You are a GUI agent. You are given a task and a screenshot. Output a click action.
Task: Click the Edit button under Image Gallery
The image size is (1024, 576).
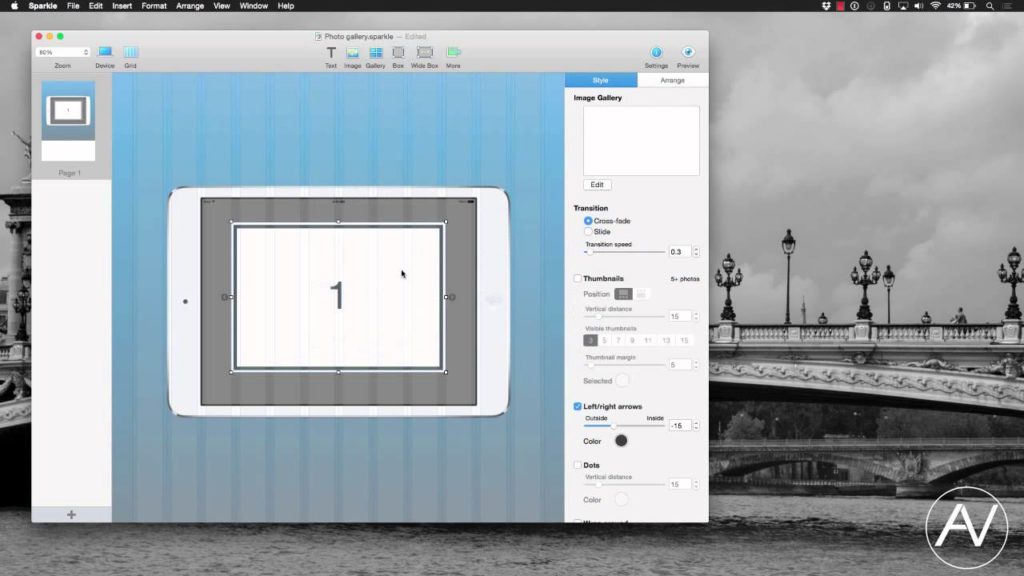(597, 185)
